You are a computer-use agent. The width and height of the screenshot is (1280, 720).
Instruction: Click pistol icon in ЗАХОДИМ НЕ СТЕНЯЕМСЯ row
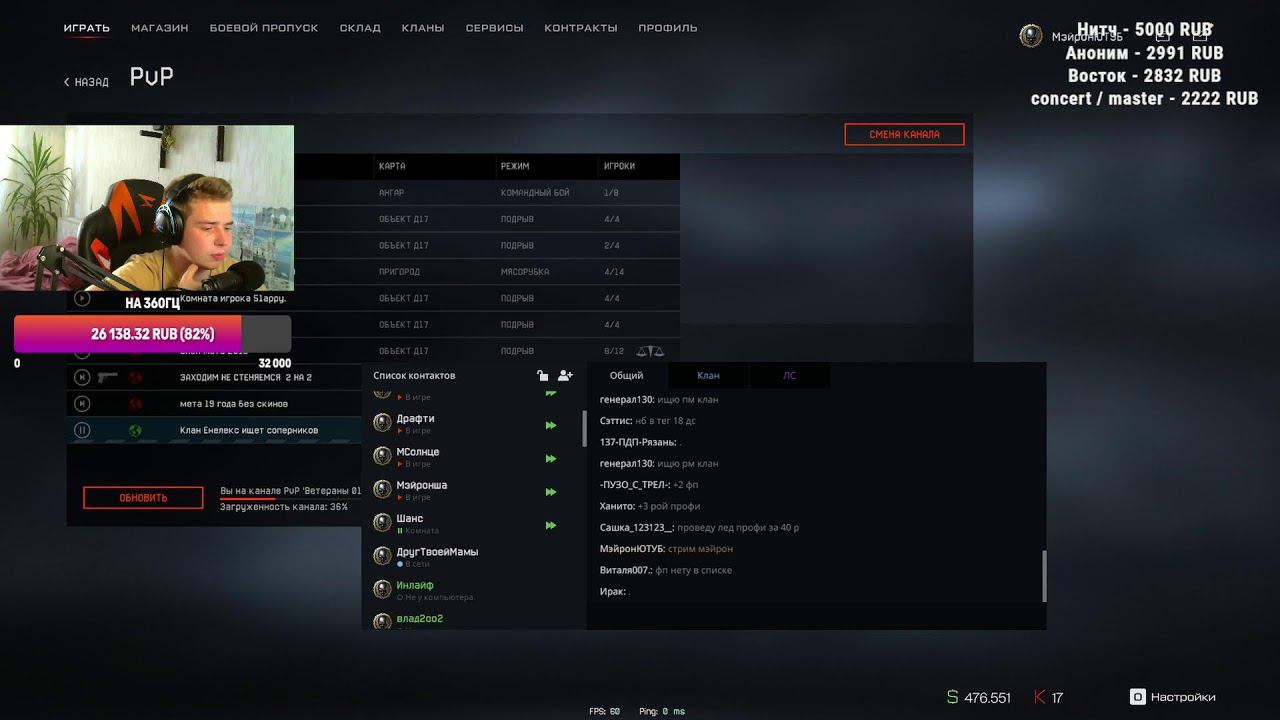click(x=108, y=377)
